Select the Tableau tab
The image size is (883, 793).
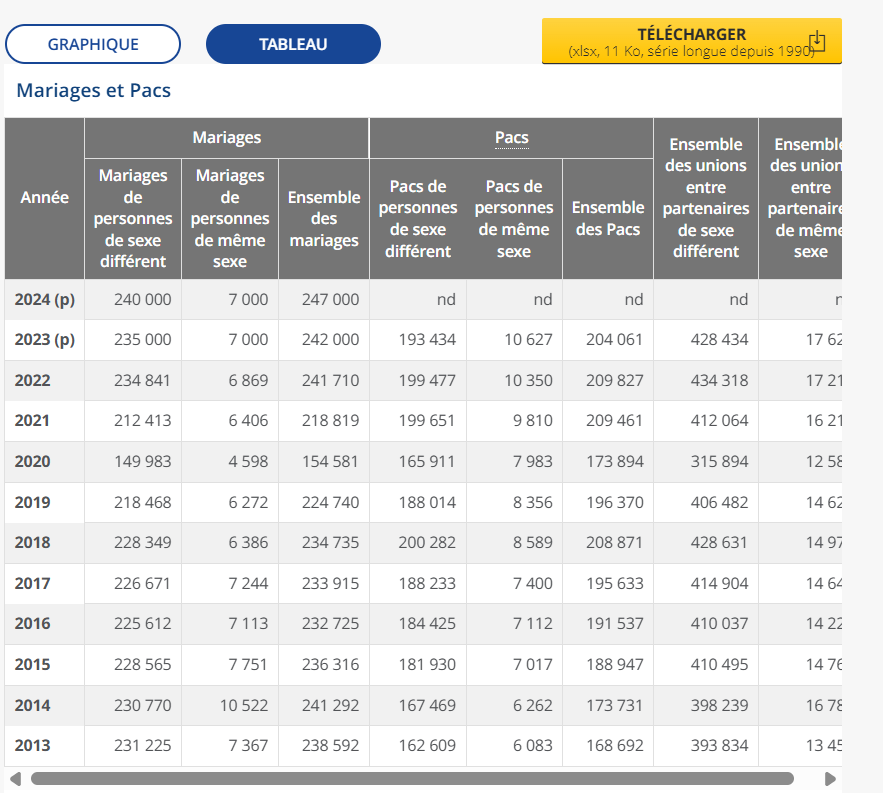pos(293,44)
